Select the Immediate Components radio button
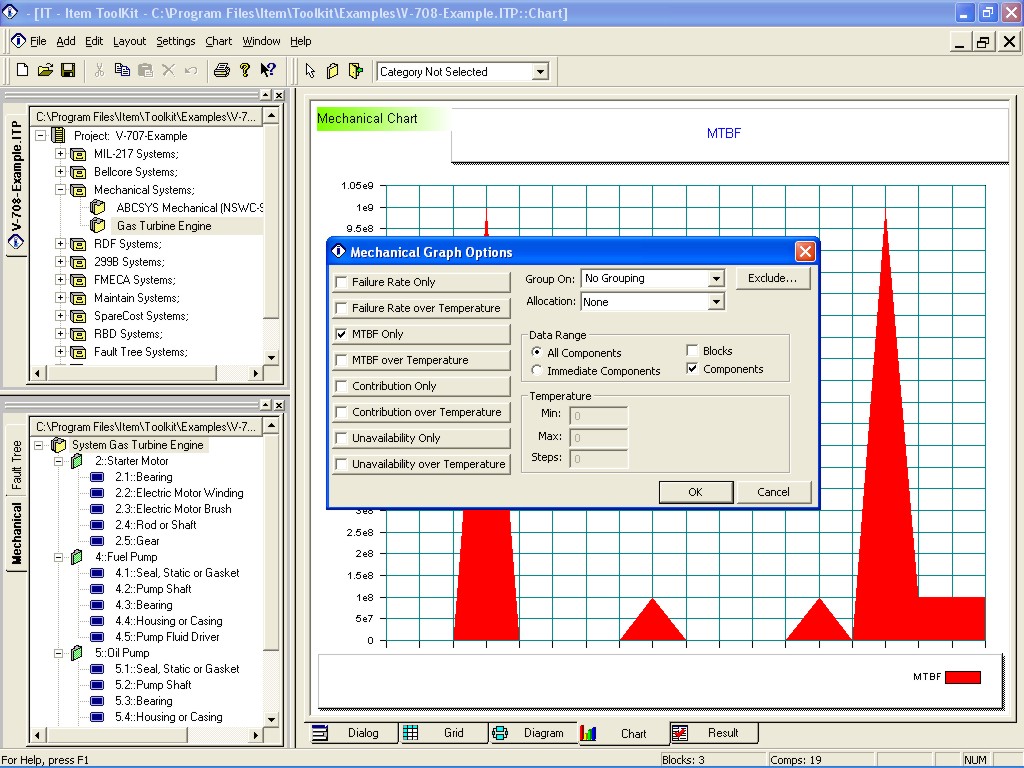 [537, 371]
